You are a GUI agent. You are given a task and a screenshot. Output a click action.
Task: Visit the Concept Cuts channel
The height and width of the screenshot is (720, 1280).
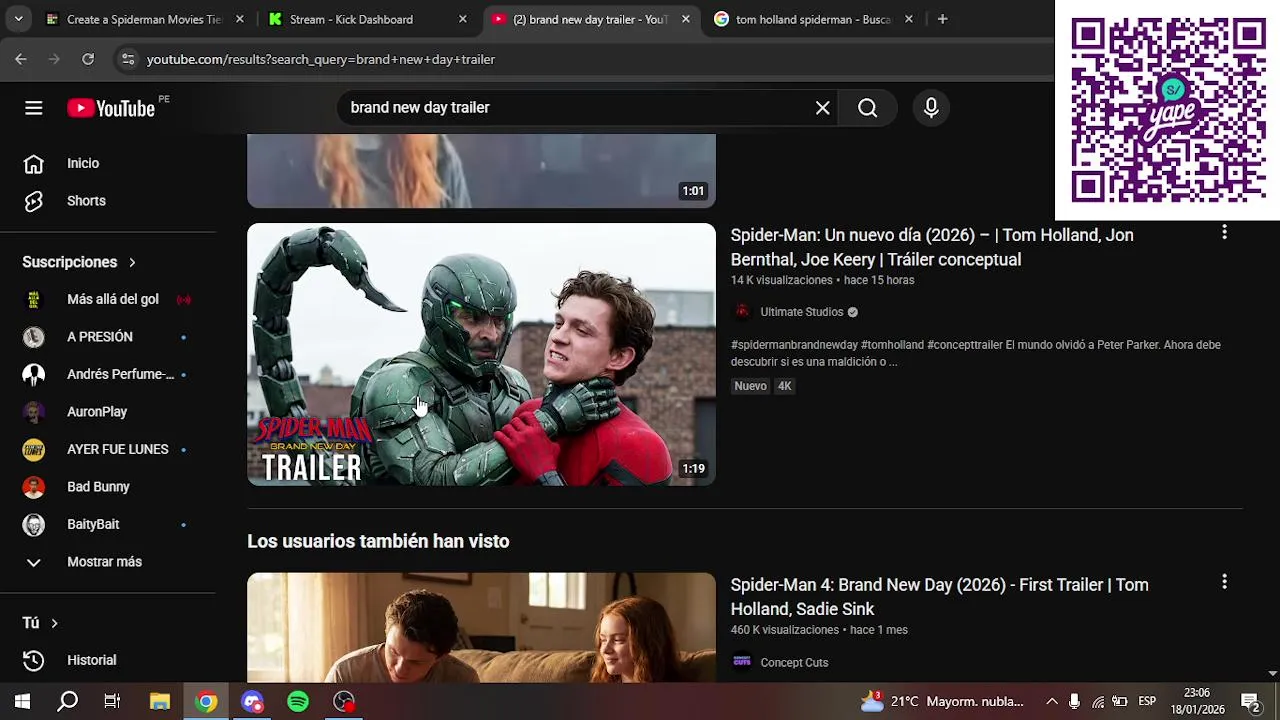point(794,662)
